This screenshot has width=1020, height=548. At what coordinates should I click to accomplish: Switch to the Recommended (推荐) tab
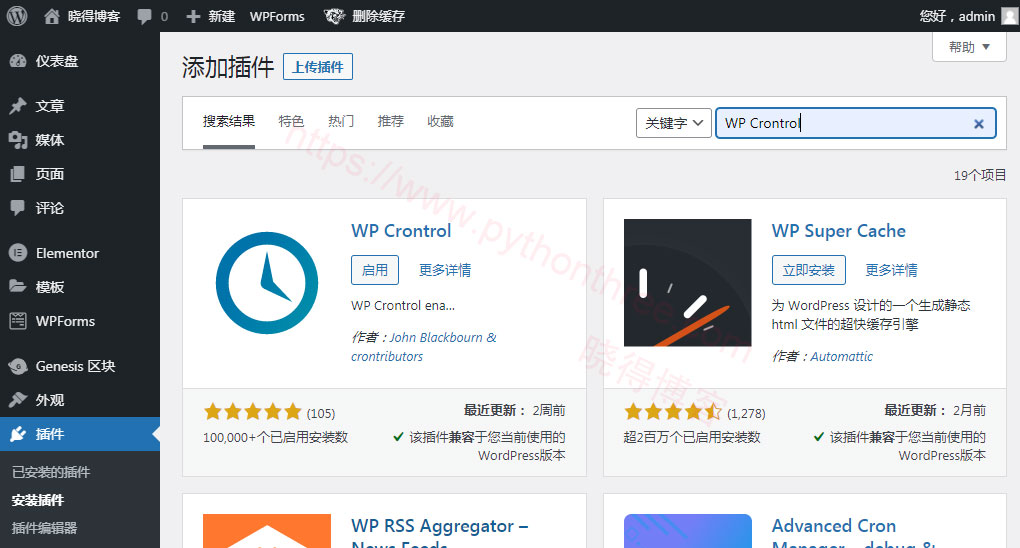(x=390, y=122)
